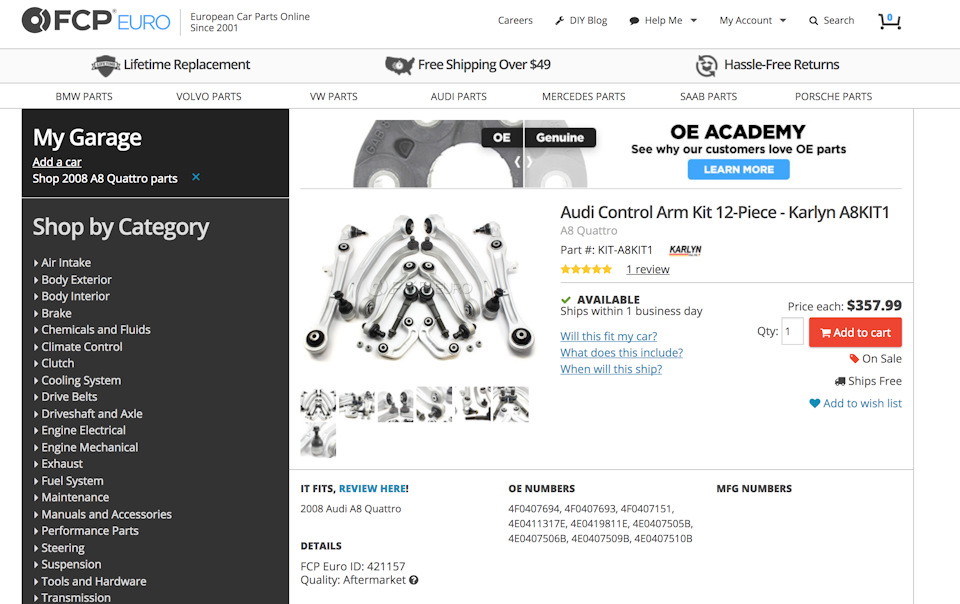Click the Karlyn brand logo
This screenshot has height=604, width=960.
(685, 250)
